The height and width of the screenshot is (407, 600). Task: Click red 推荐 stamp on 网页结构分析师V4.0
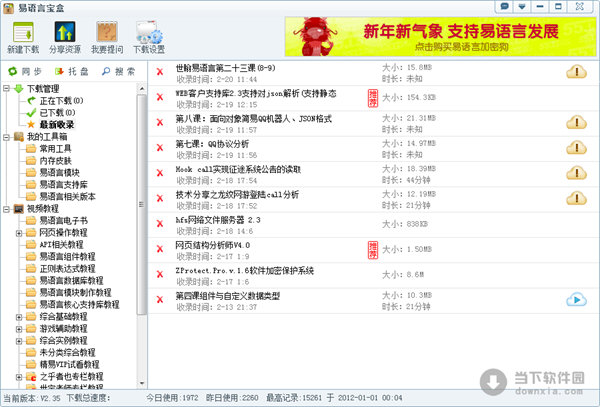click(x=374, y=248)
